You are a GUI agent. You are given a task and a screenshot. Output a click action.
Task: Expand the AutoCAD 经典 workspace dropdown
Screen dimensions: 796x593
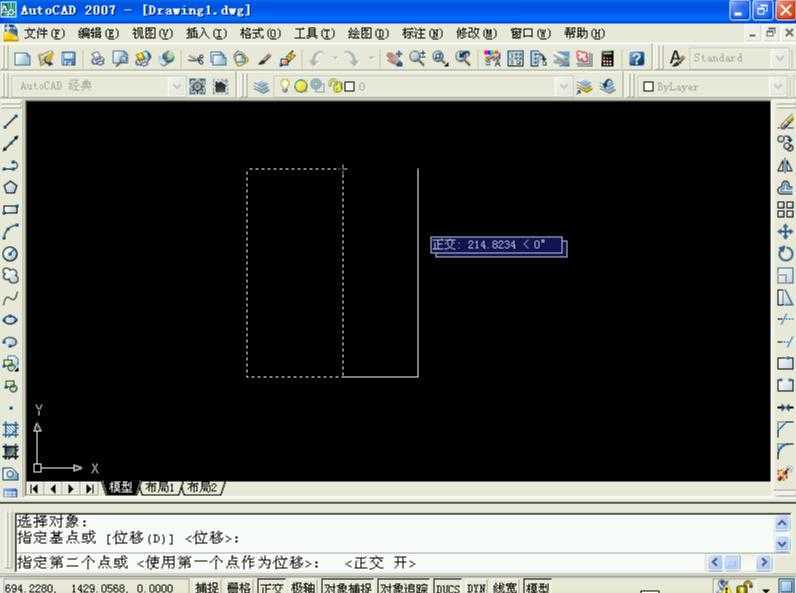coord(177,86)
